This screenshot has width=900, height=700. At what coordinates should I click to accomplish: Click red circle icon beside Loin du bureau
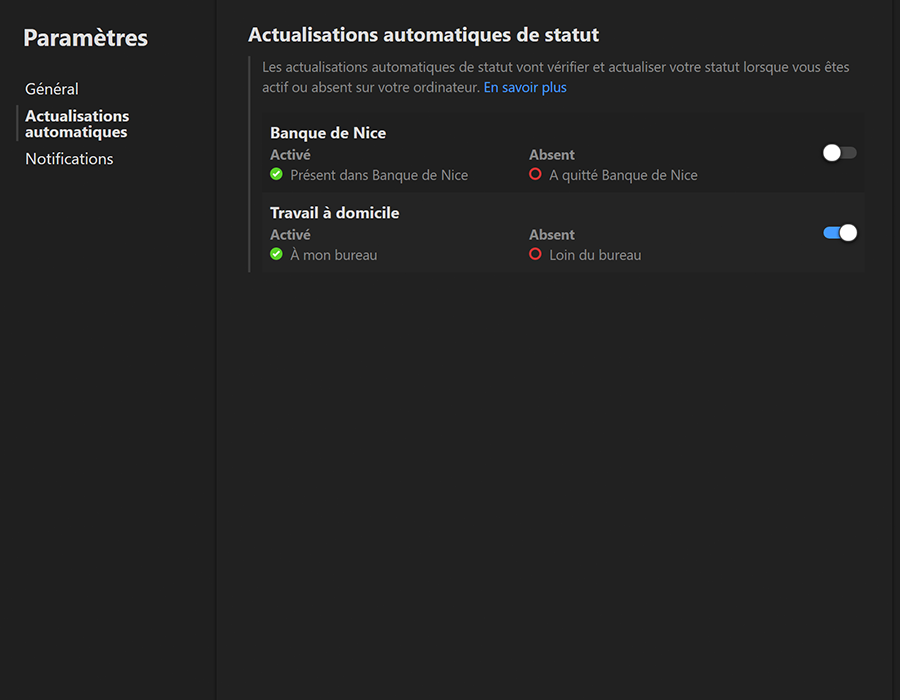[535, 254]
